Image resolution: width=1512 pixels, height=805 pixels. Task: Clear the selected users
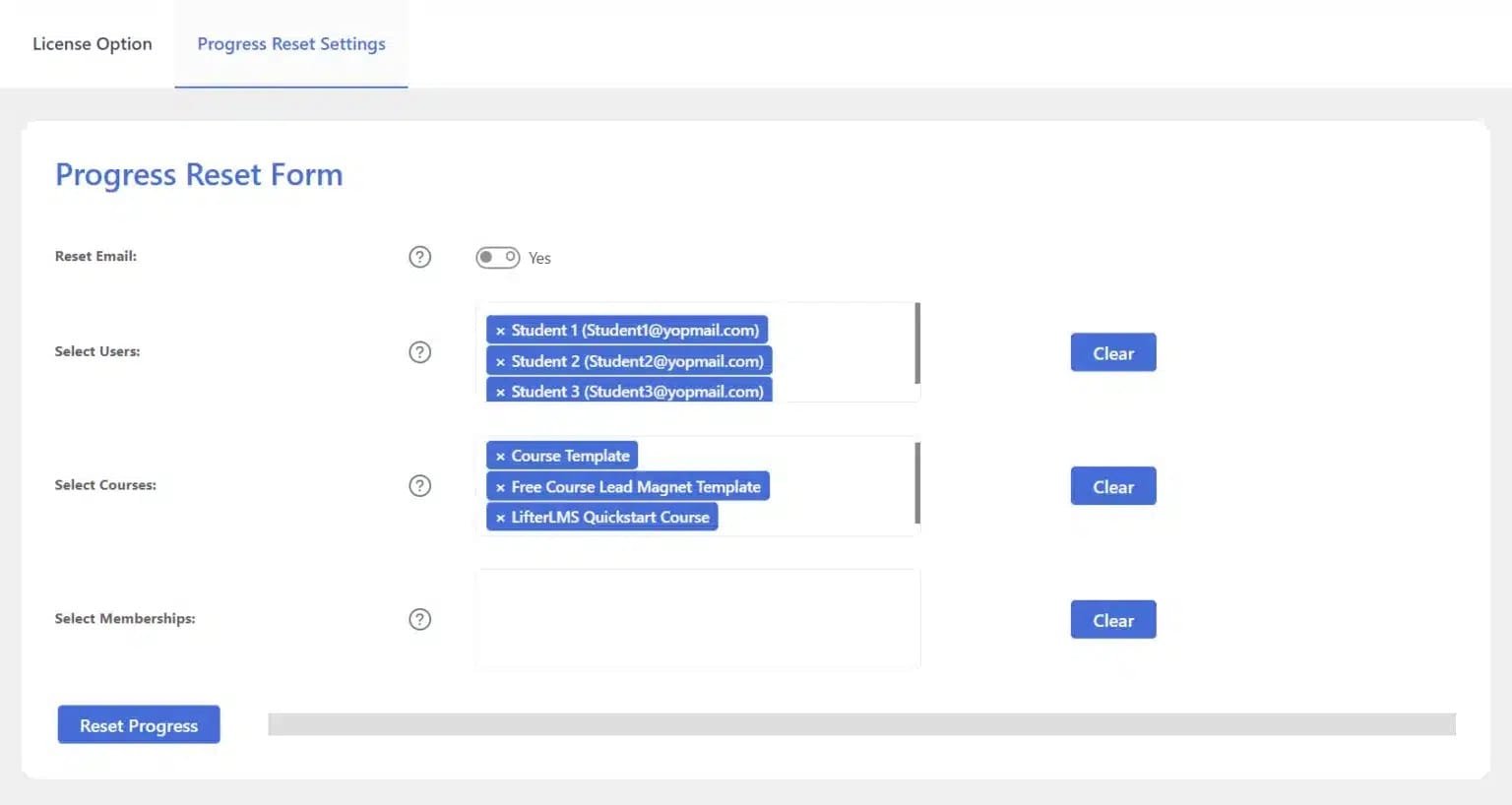pyautogui.click(x=1113, y=352)
